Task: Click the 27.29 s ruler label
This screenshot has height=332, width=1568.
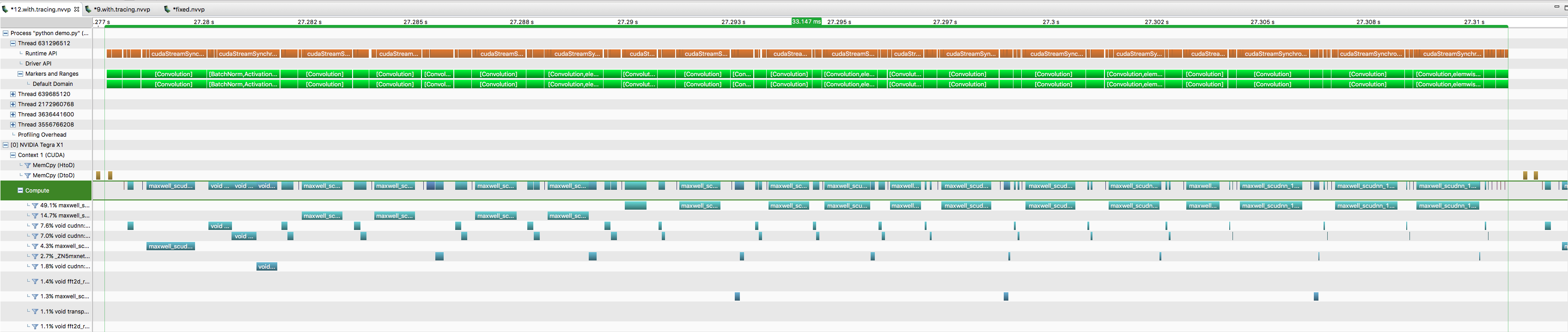Action: tap(628, 22)
